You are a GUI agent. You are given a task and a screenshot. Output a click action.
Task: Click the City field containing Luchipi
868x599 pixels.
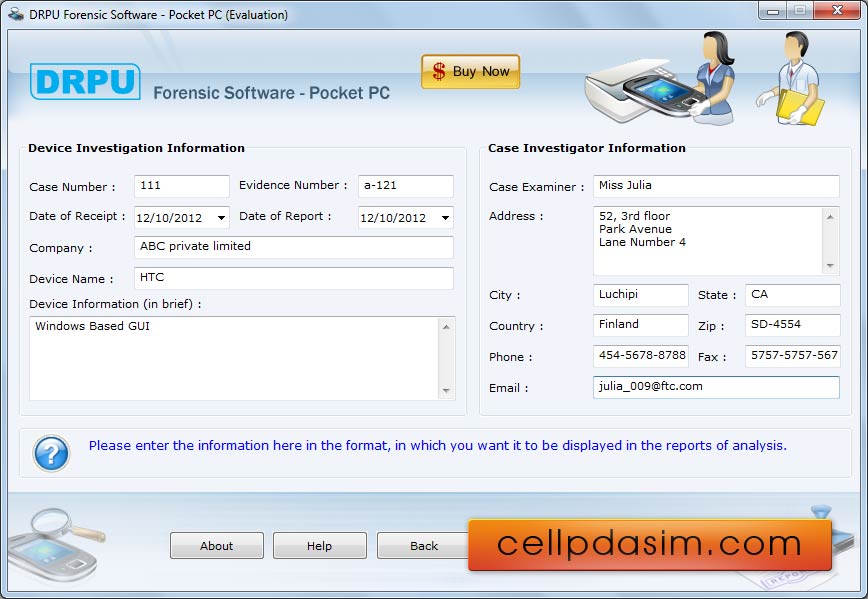tap(640, 295)
